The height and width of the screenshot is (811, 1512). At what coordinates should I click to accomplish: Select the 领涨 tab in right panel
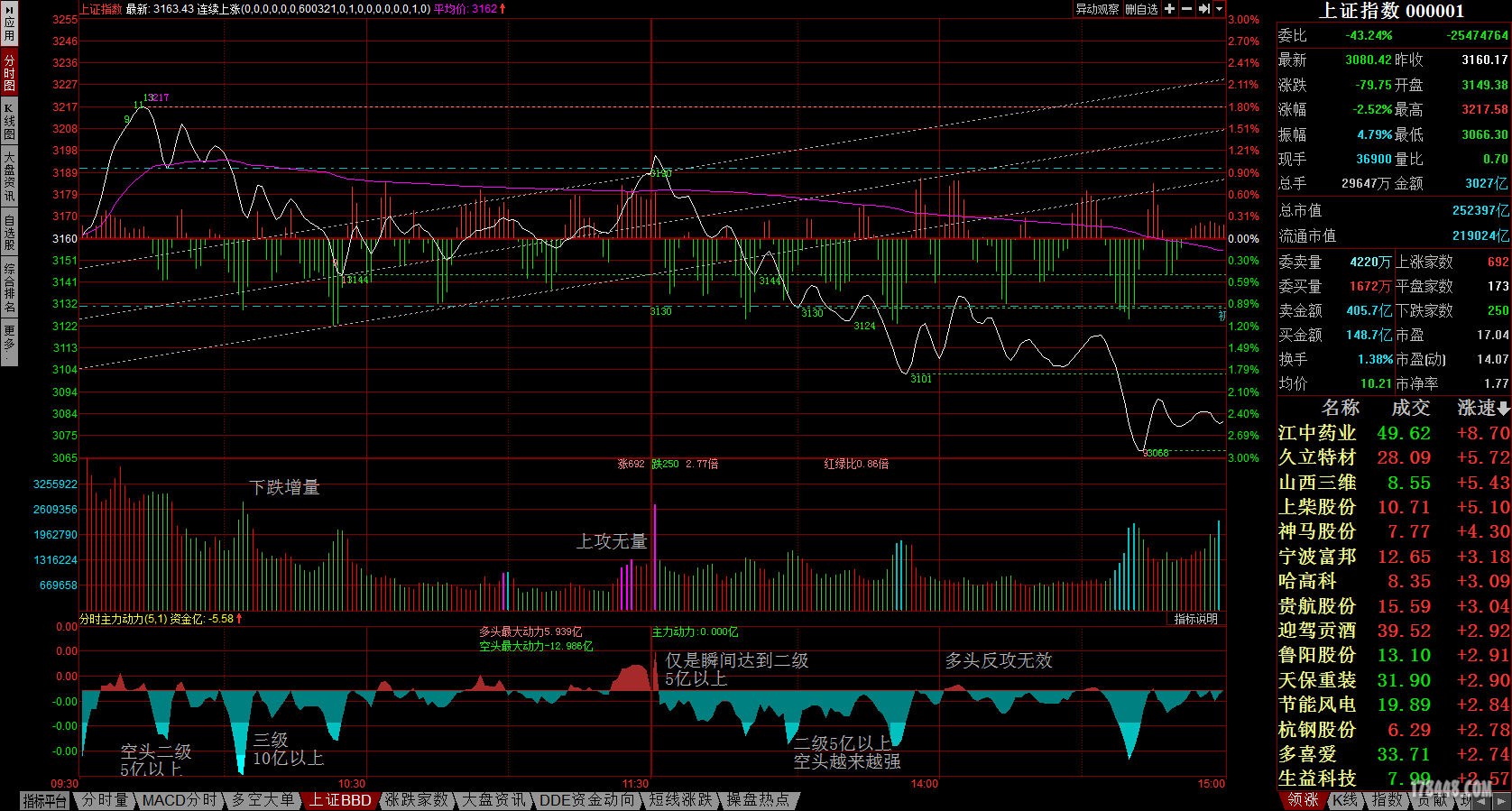pos(1303,800)
